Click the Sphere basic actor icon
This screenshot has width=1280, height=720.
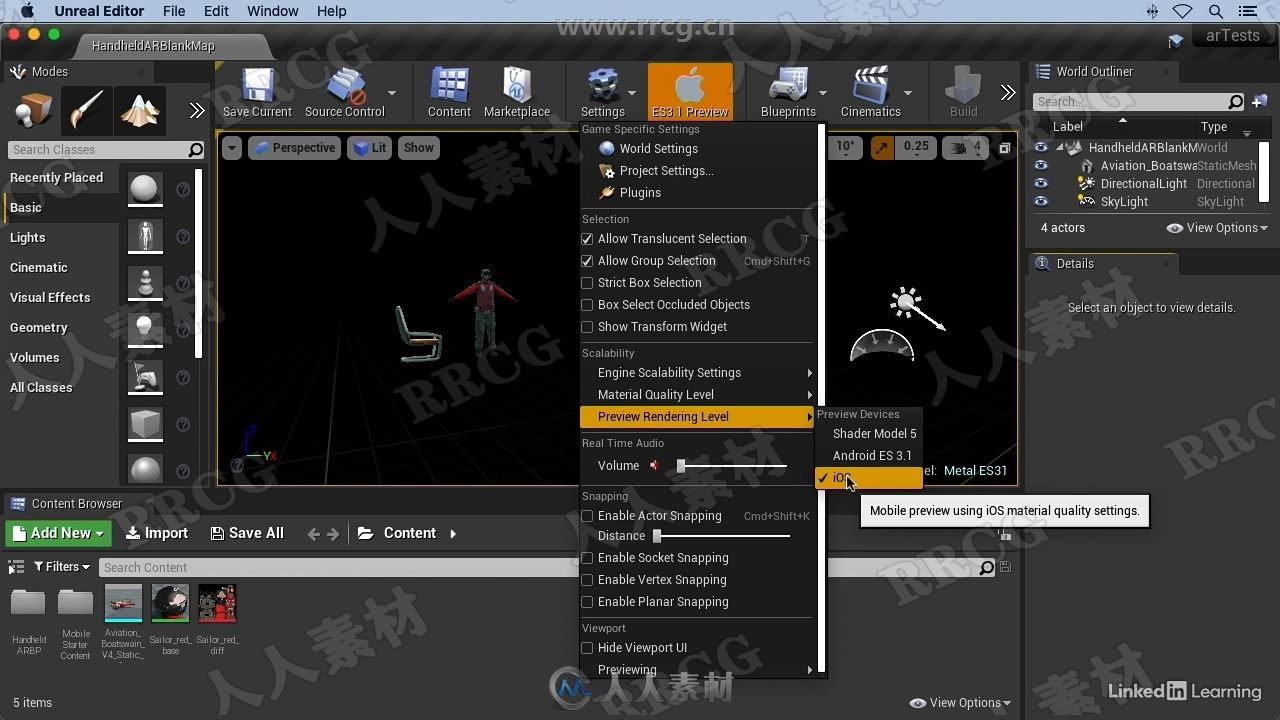pos(145,189)
